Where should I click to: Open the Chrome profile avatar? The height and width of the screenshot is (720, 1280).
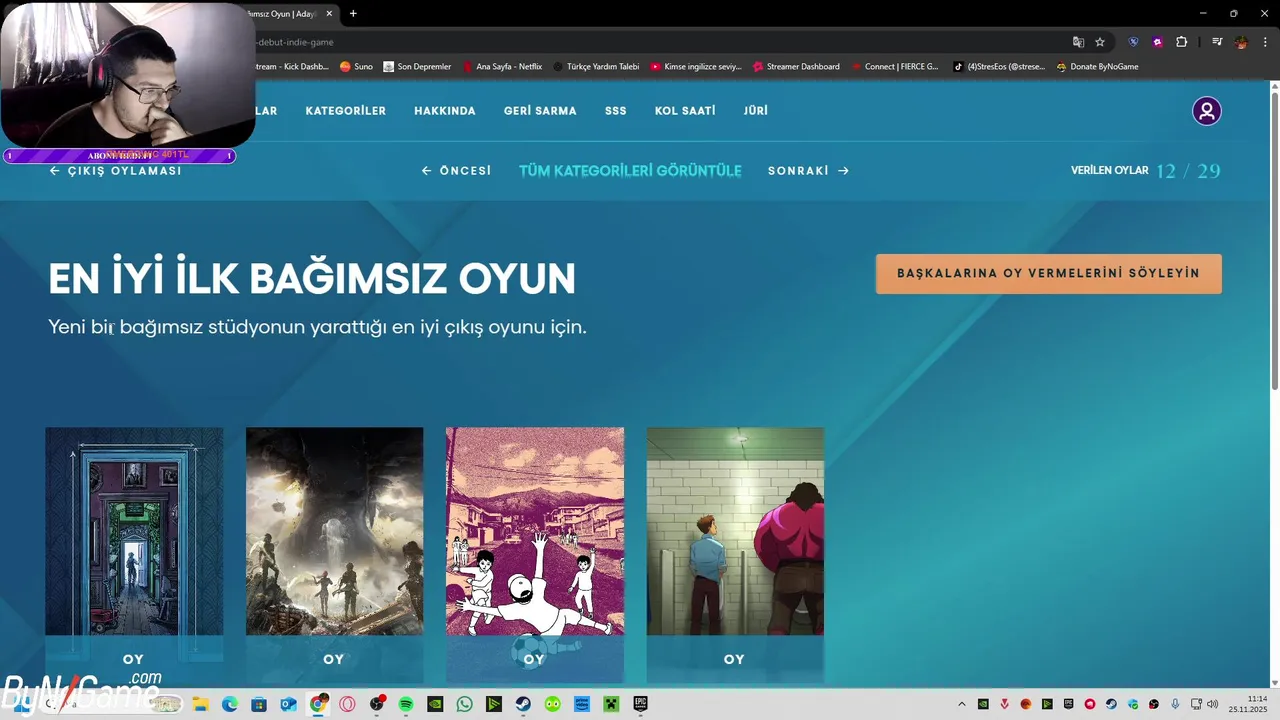click(x=1241, y=42)
